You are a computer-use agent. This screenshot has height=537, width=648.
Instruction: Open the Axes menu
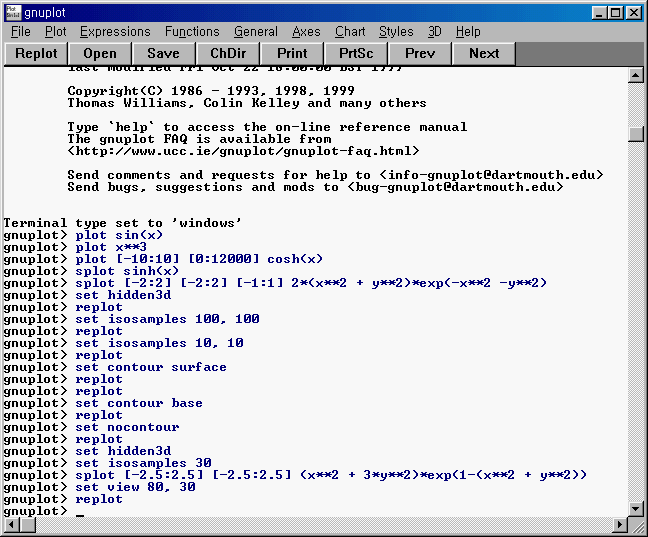[306, 32]
